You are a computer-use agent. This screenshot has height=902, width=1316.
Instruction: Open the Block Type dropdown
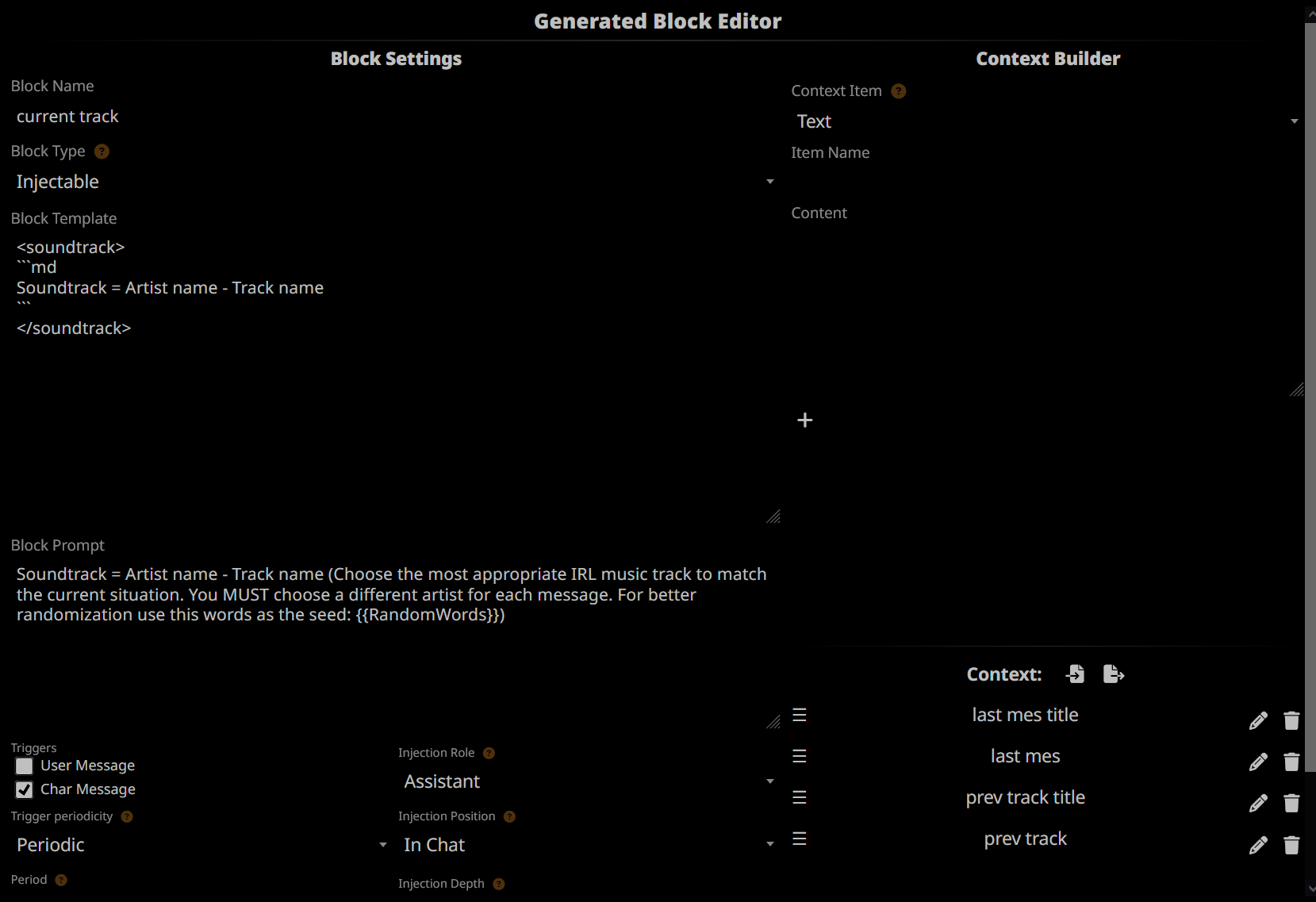396,182
